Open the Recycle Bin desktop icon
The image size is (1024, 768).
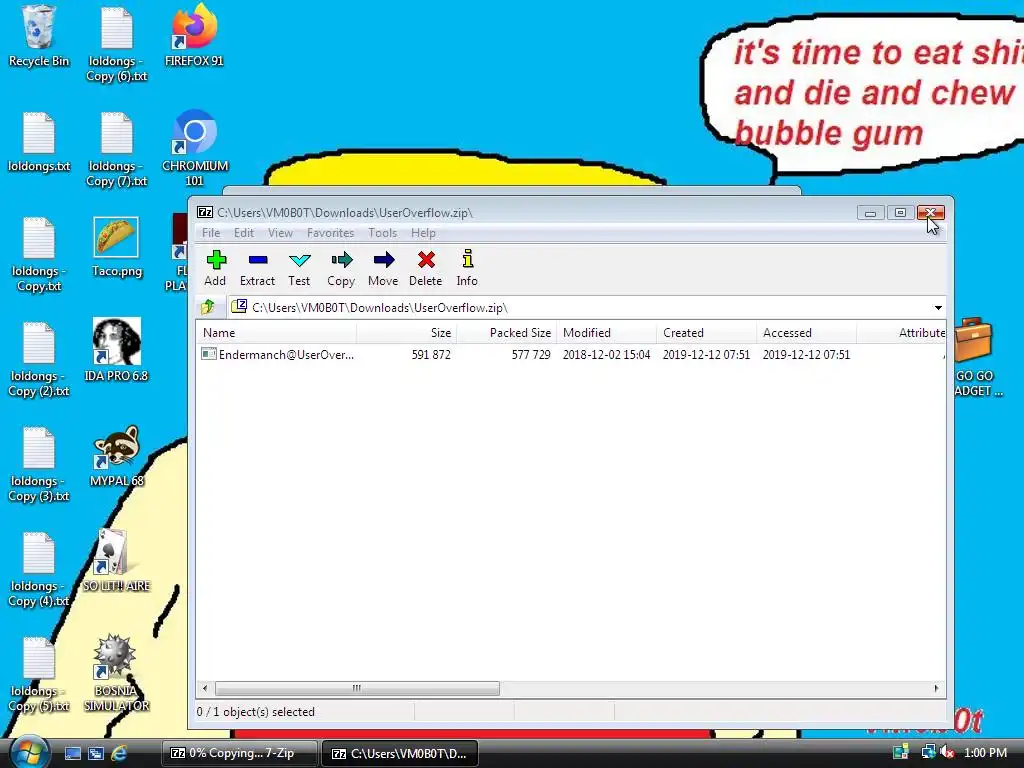tap(39, 36)
